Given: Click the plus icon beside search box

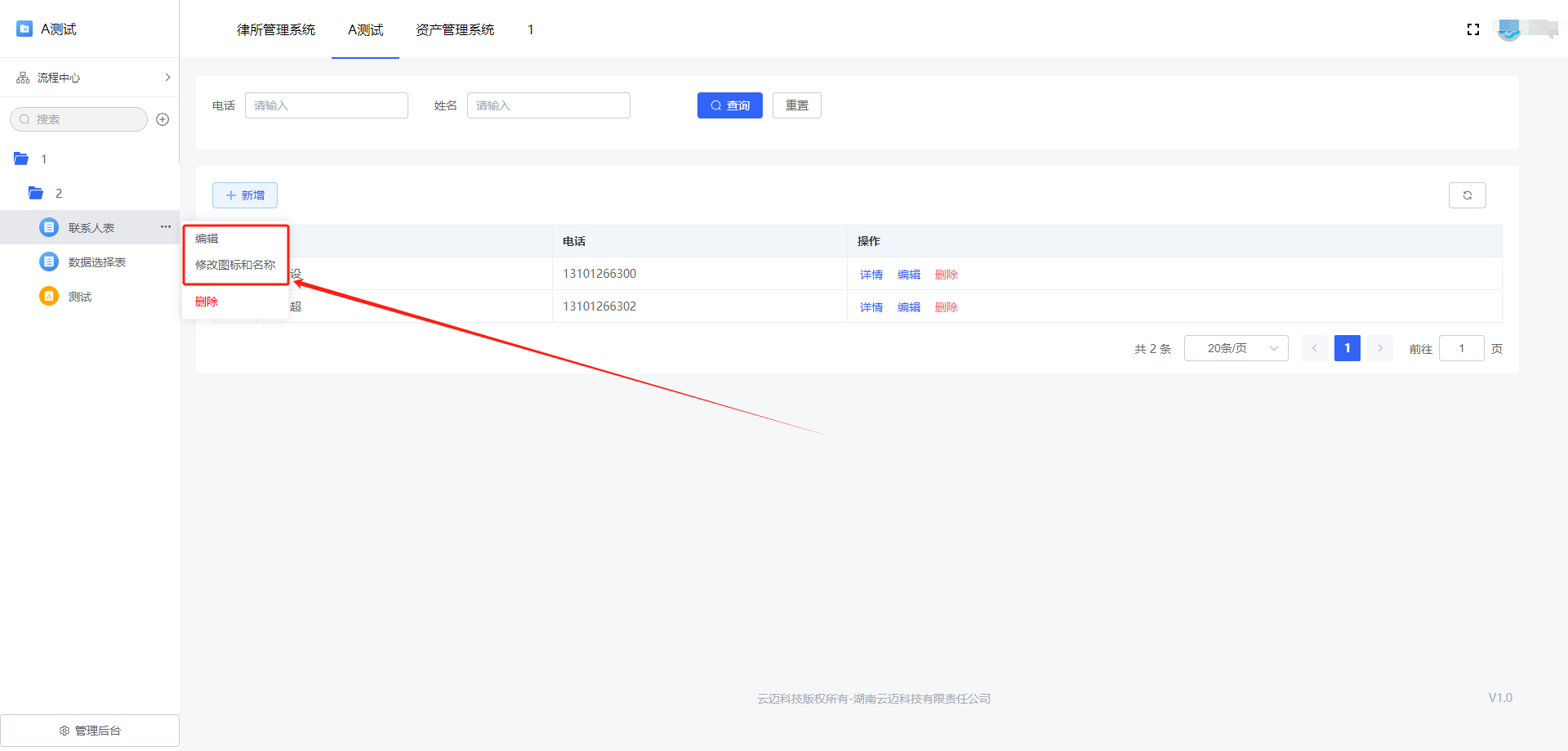Looking at the screenshot, I should pyautogui.click(x=163, y=119).
